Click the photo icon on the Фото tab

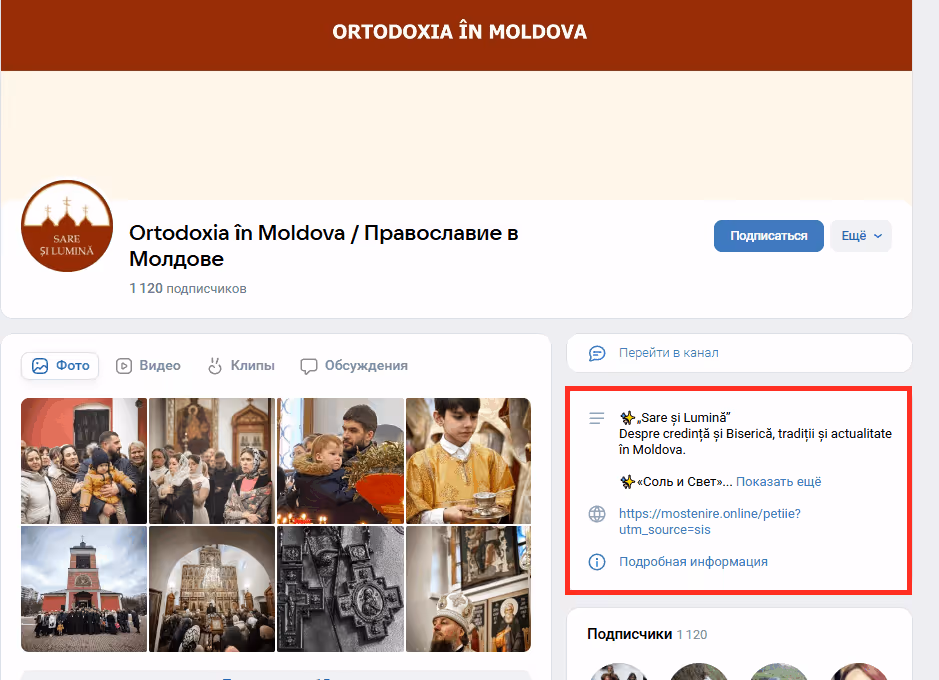pyautogui.click(x=40, y=366)
